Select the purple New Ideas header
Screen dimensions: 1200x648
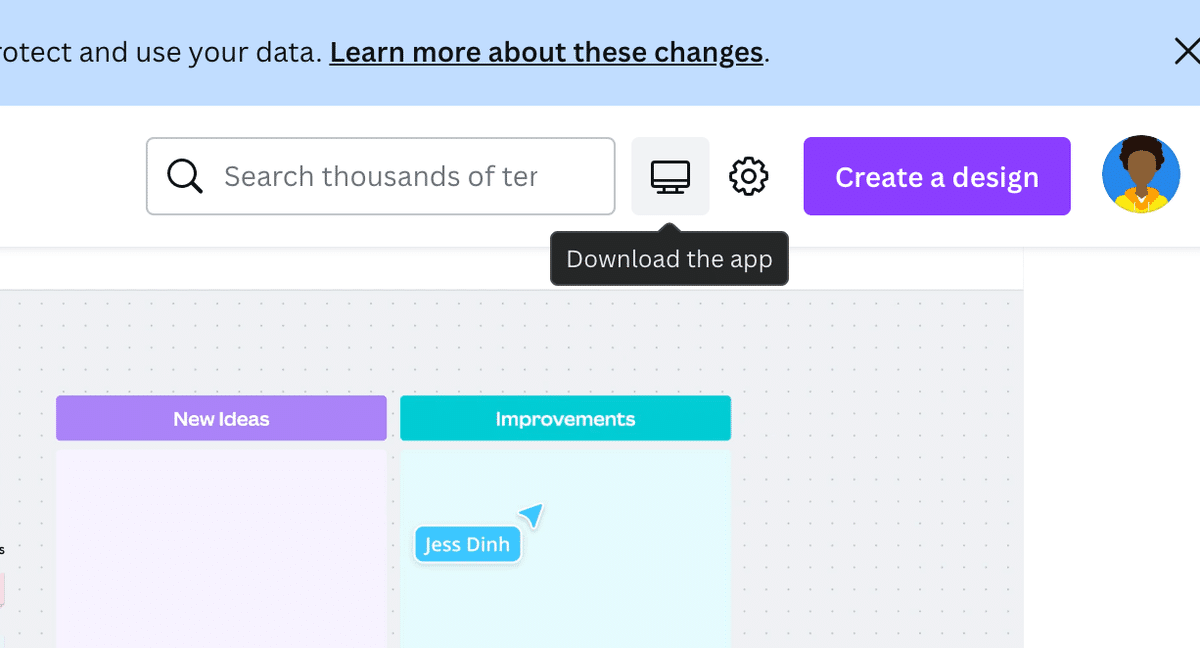click(221, 418)
